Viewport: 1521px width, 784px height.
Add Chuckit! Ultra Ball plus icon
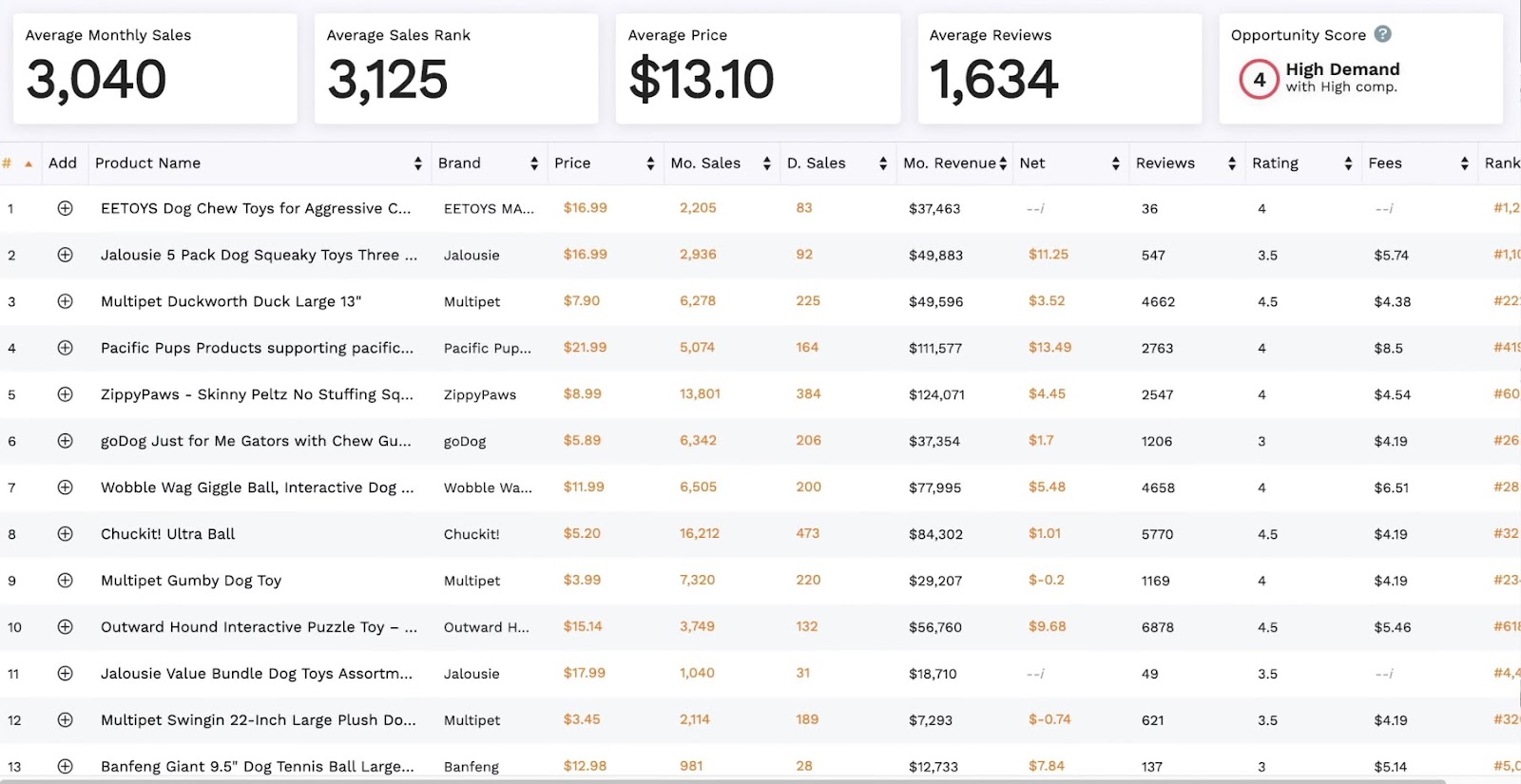tap(65, 534)
